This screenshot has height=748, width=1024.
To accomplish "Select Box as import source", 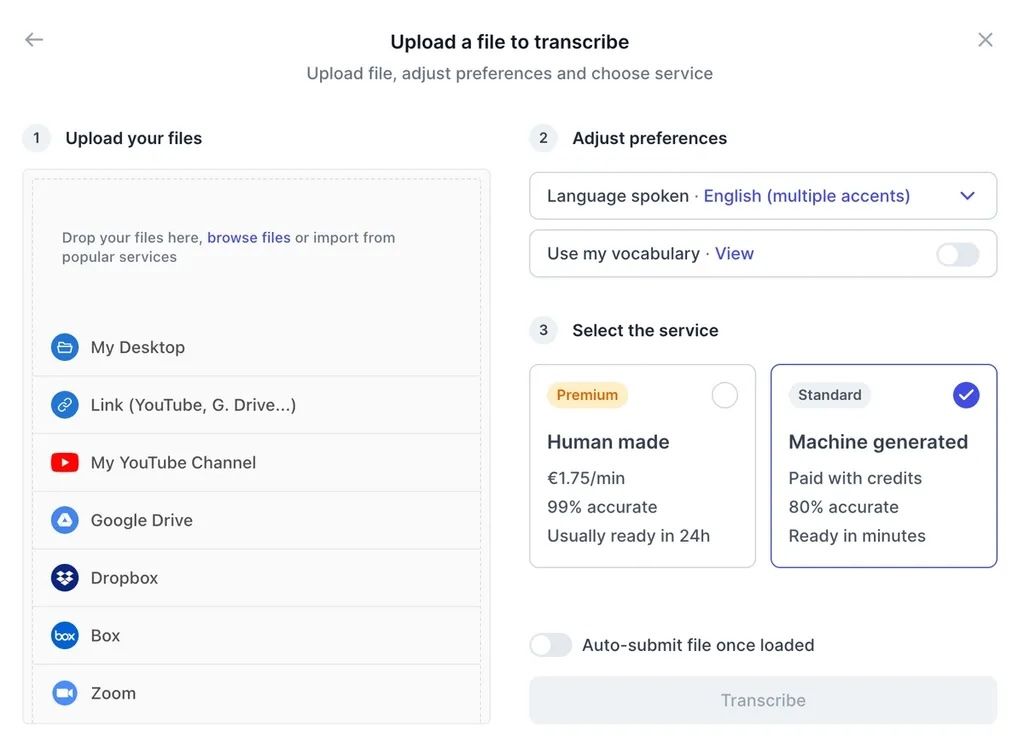I will pyautogui.click(x=63, y=635).
